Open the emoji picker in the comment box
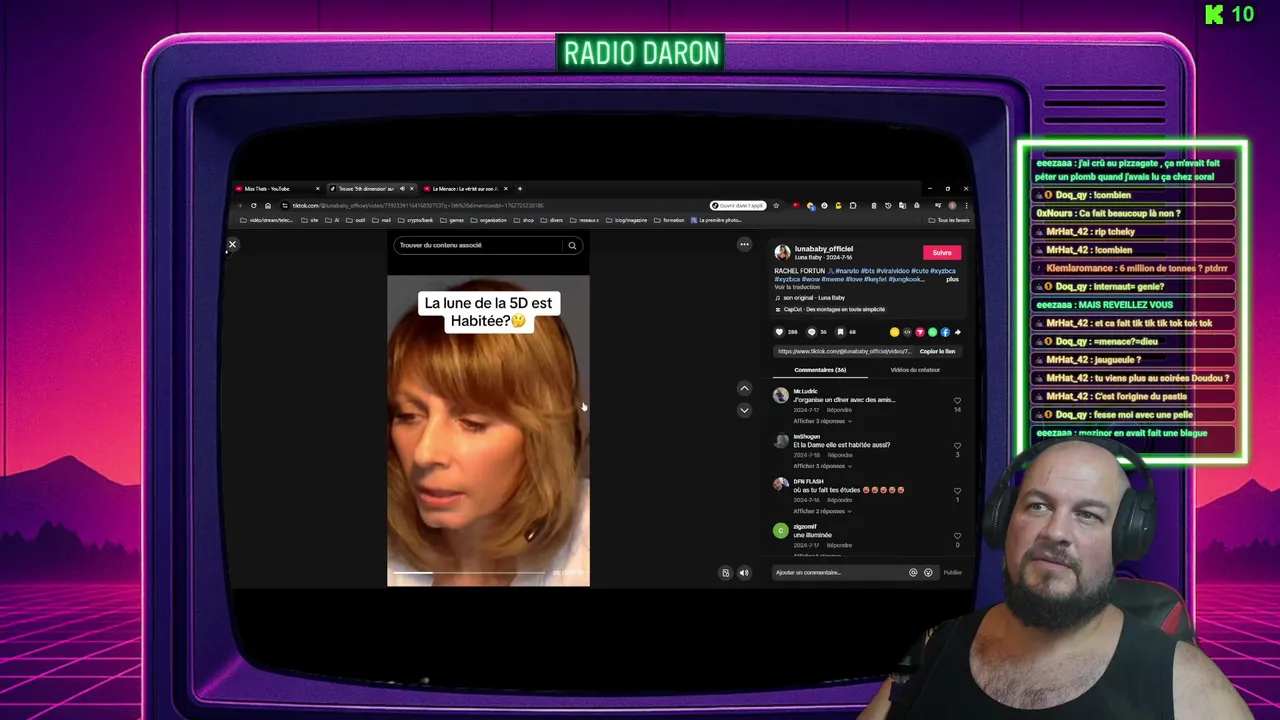The height and width of the screenshot is (720, 1280). coord(928,573)
